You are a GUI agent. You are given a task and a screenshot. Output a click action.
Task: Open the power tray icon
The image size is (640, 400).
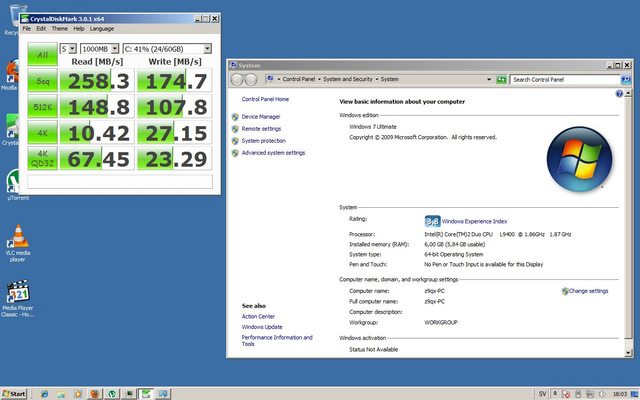pos(578,394)
